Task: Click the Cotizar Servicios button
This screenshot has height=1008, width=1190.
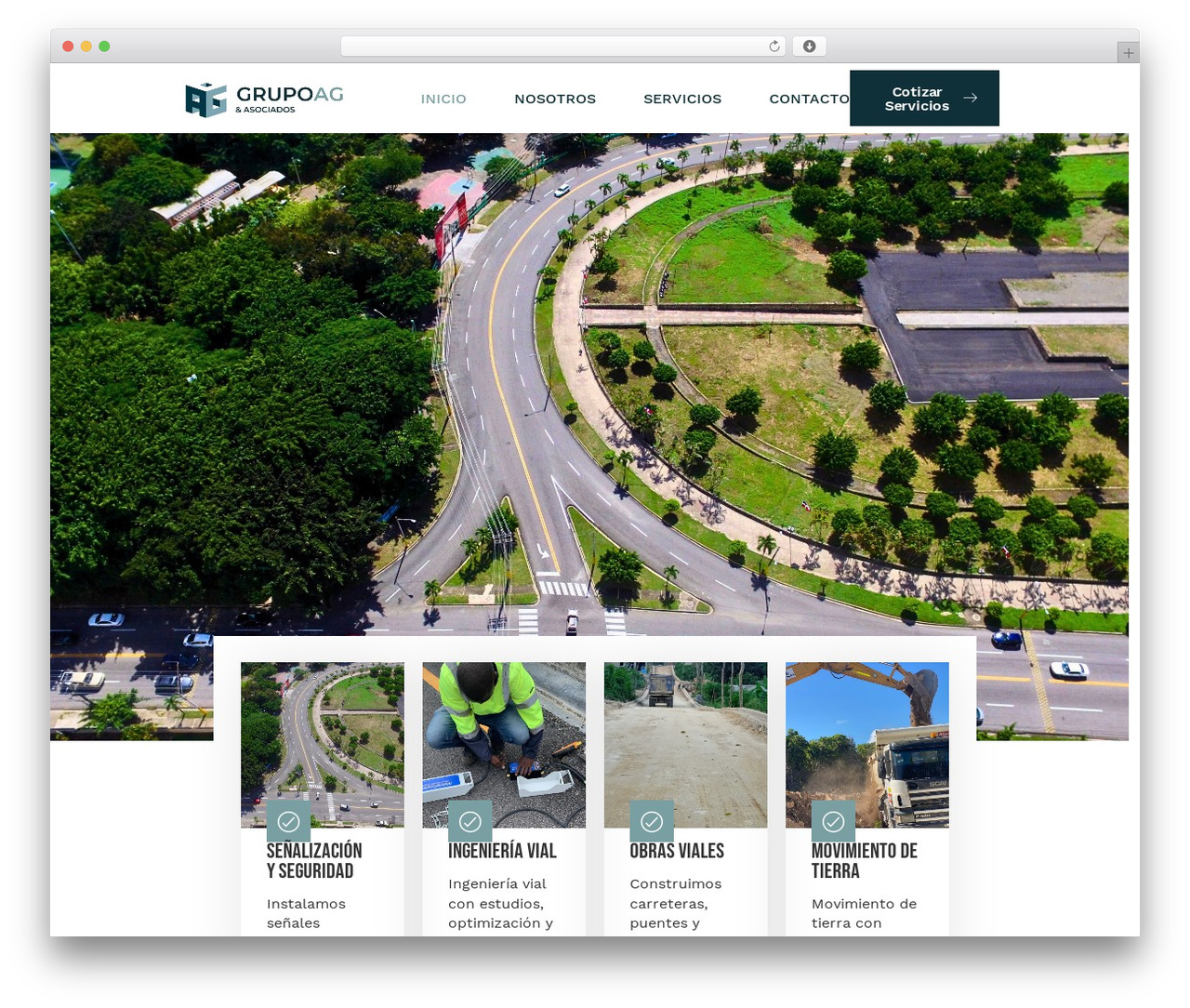Action: 924,99
